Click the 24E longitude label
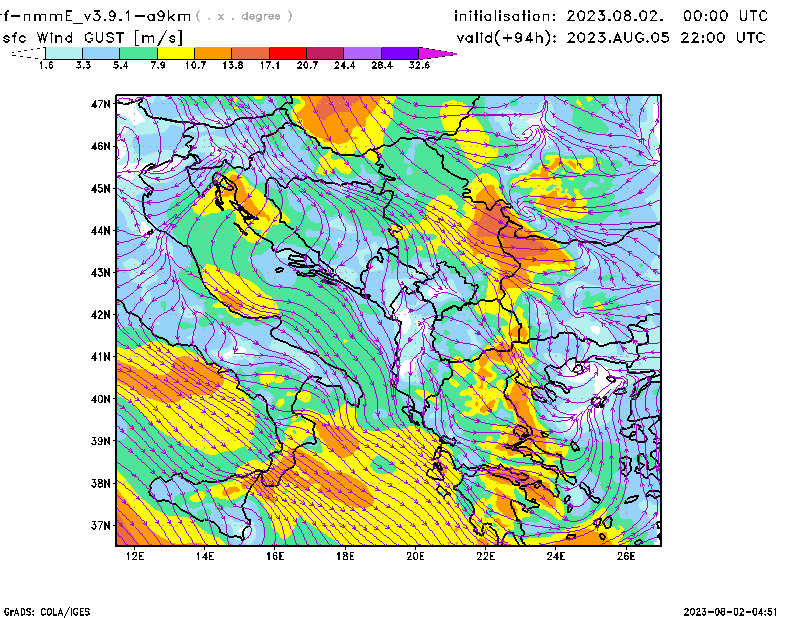The height and width of the screenshot is (618, 800). [556, 556]
